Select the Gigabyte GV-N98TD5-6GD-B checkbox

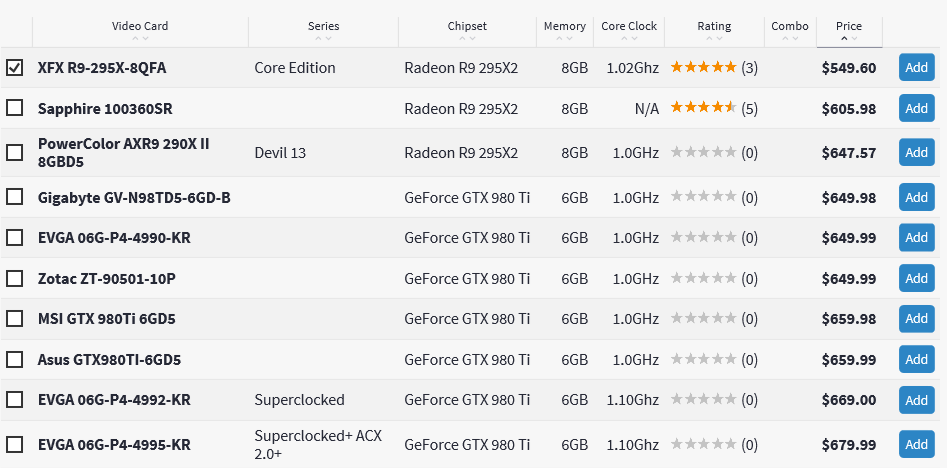click(15, 197)
